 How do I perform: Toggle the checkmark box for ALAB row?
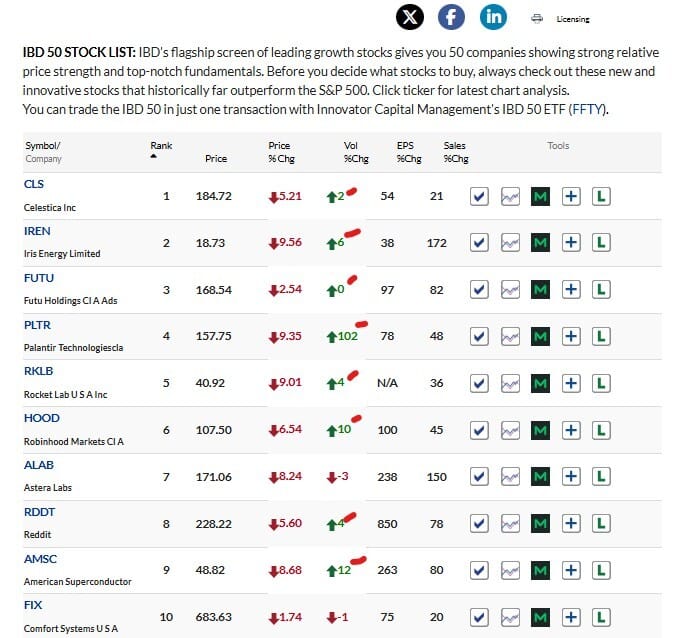[x=479, y=477]
